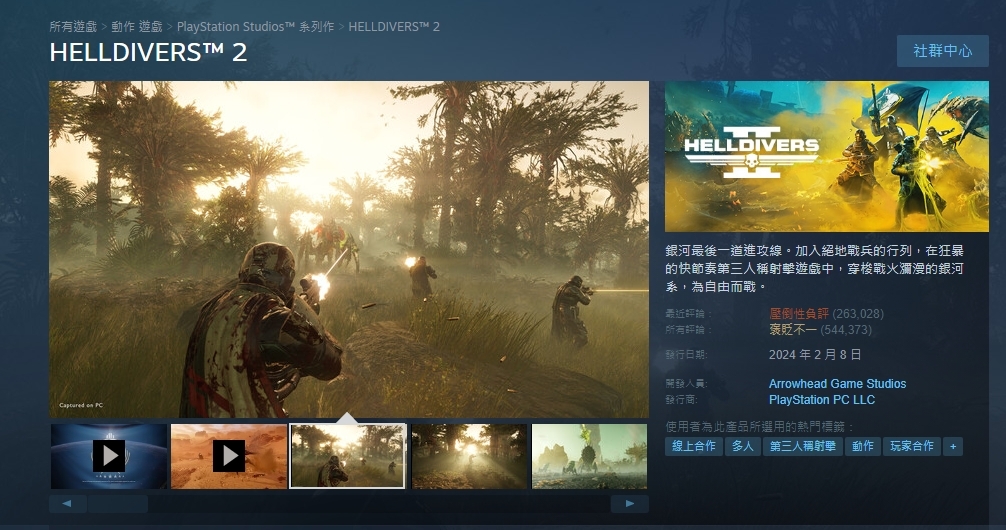Open PlayStation Studios™ 系列作 breadcrumb
1006x530 pixels.
coord(255,26)
